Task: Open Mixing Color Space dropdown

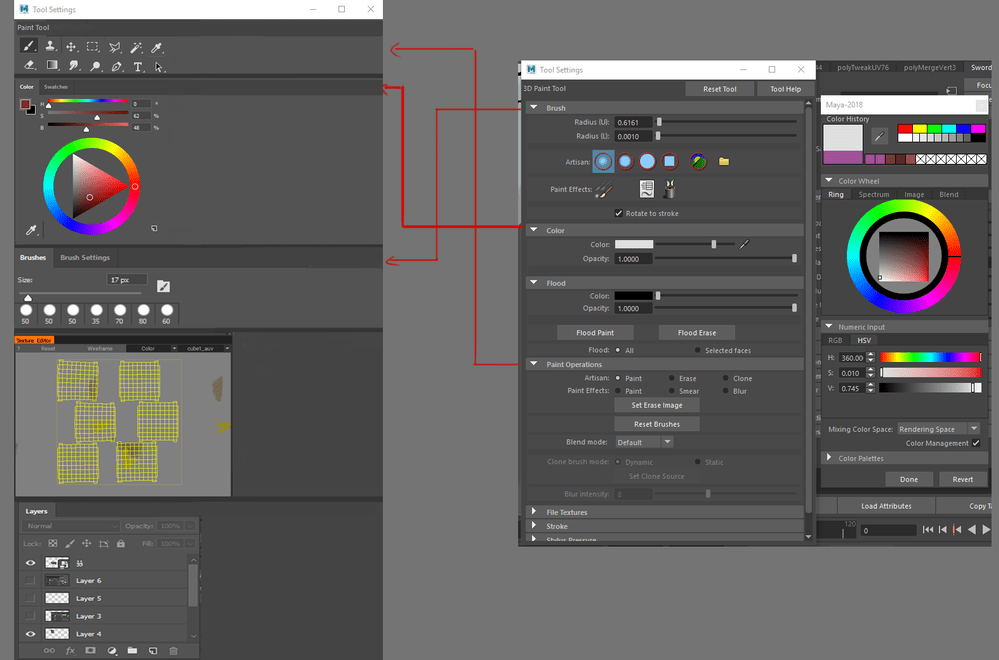Action: click(938, 429)
